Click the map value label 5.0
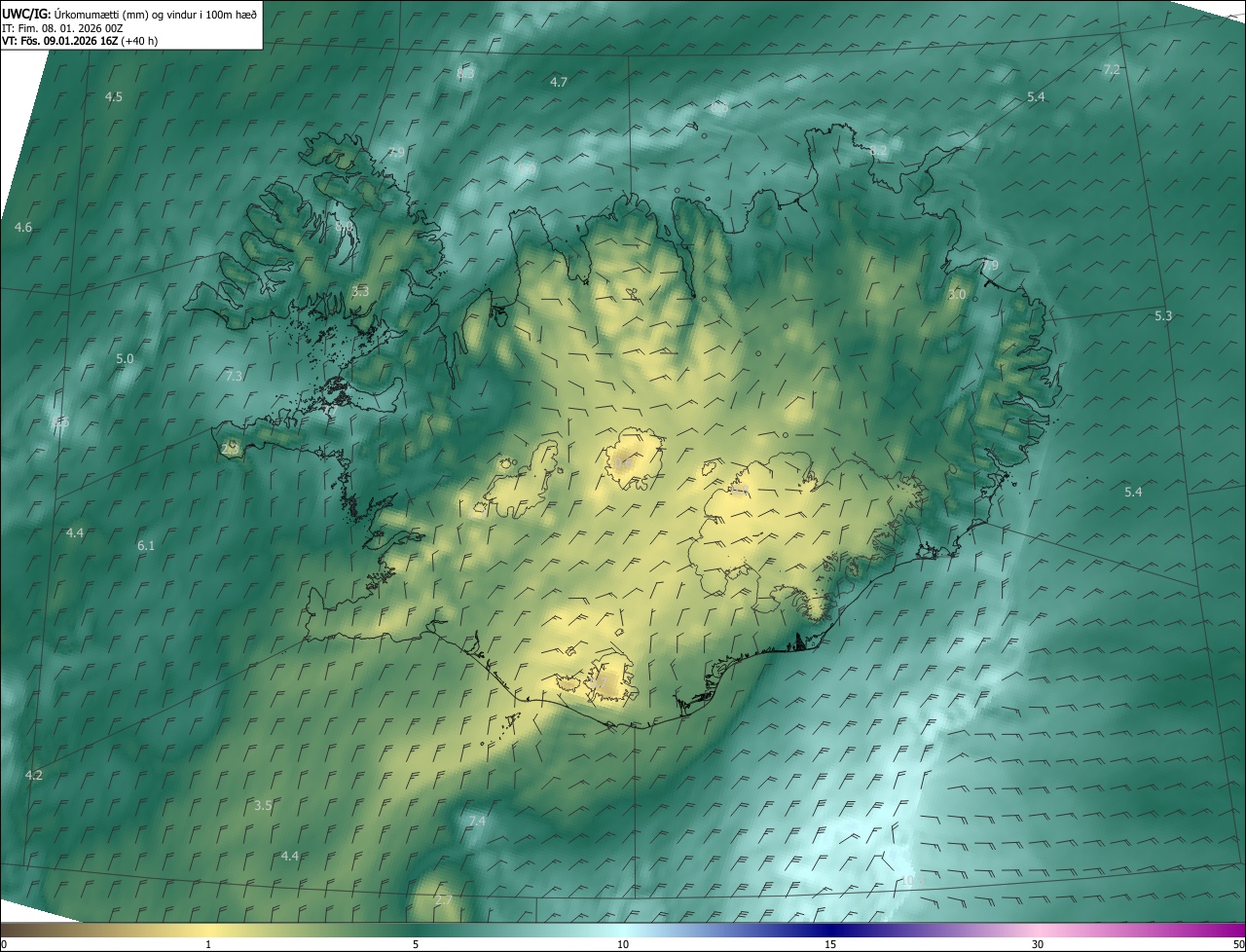Image resolution: width=1246 pixels, height=952 pixels. (125, 359)
